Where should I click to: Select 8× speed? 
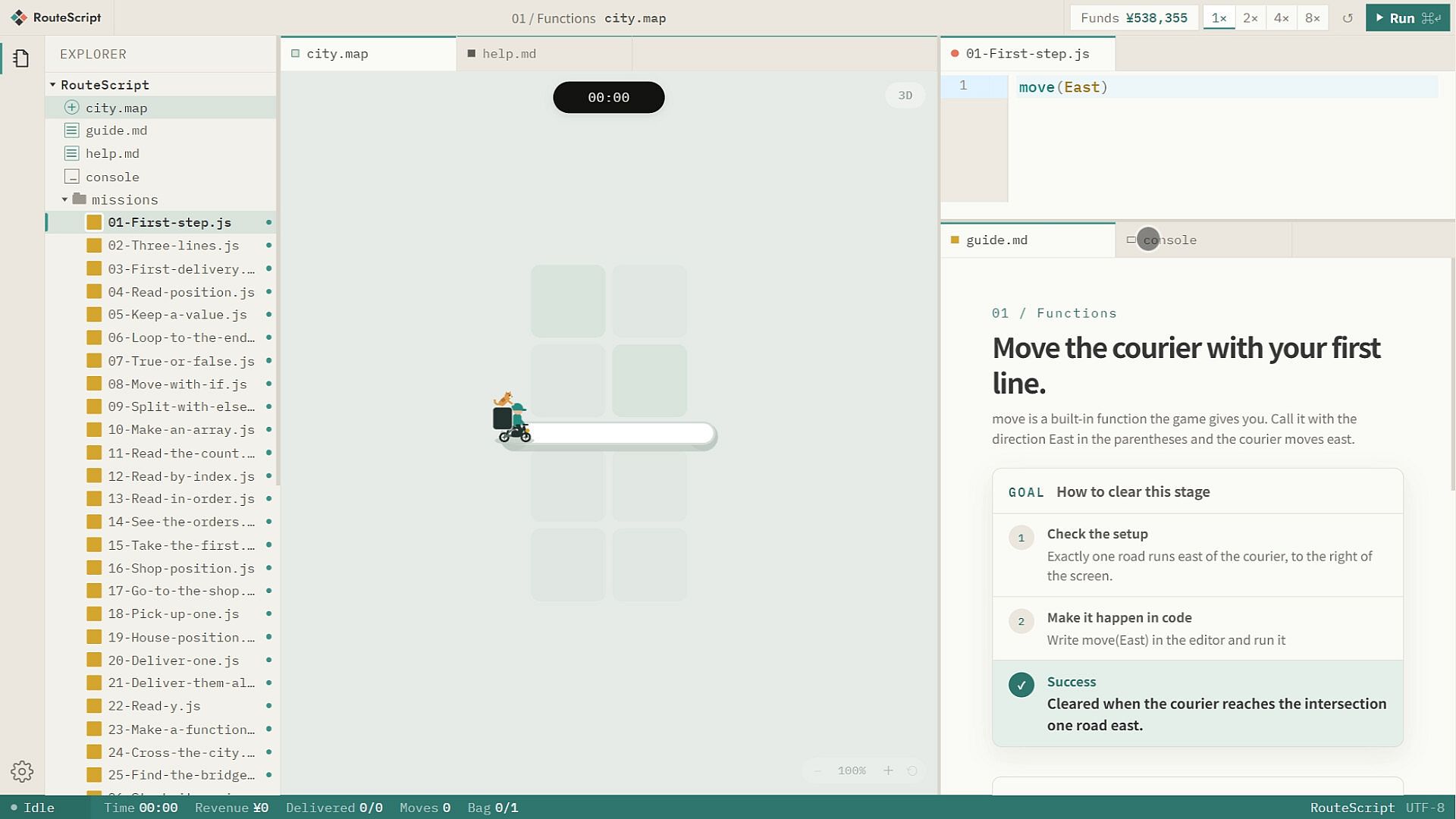click(1313, 17)
